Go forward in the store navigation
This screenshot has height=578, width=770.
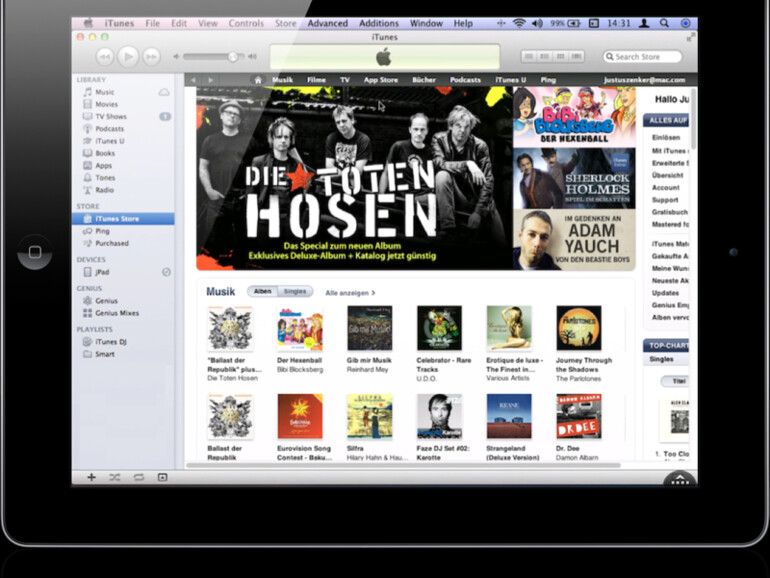click(211, 80)
